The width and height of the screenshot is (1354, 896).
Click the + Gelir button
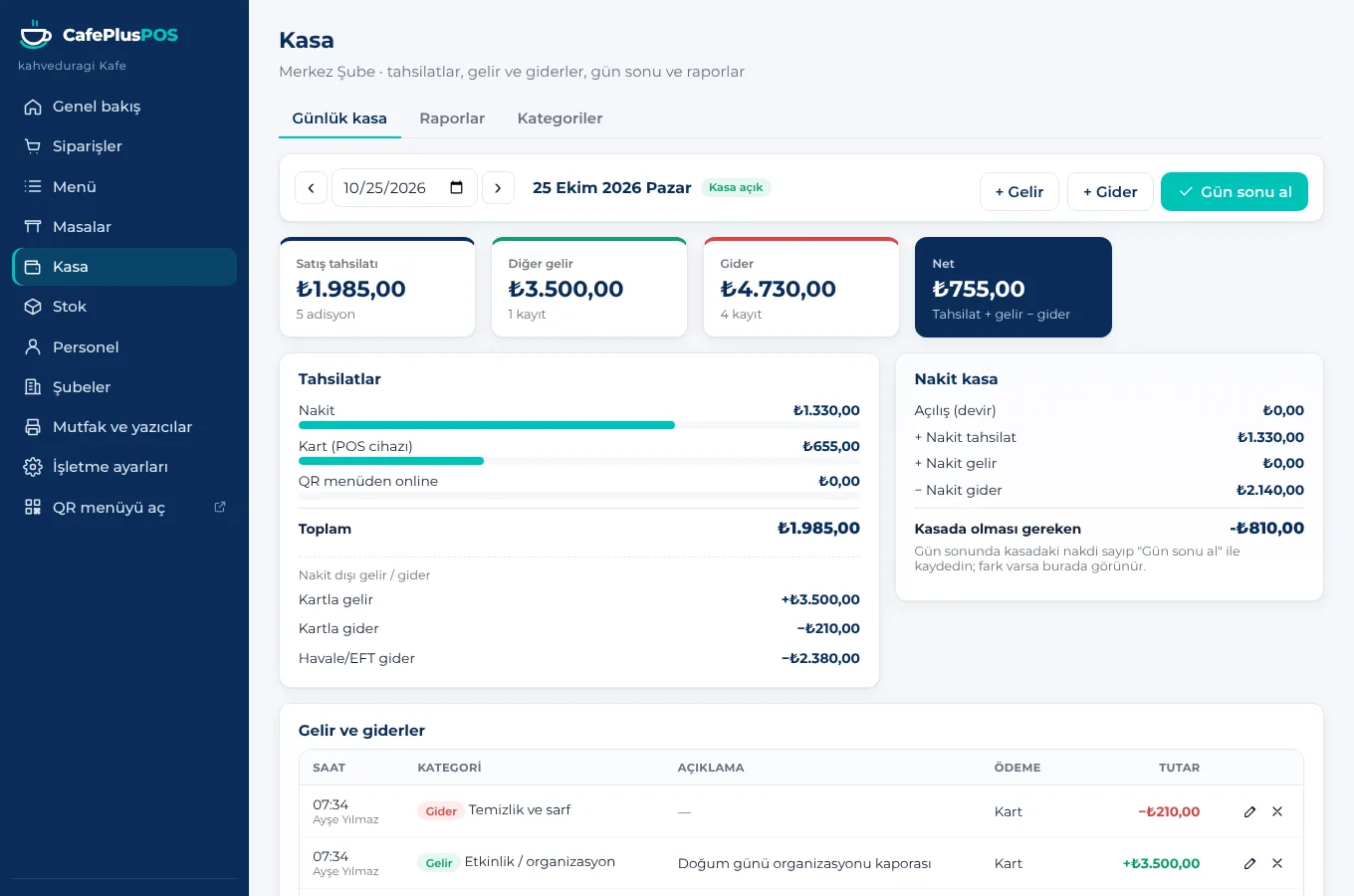tap(1019, 192)
